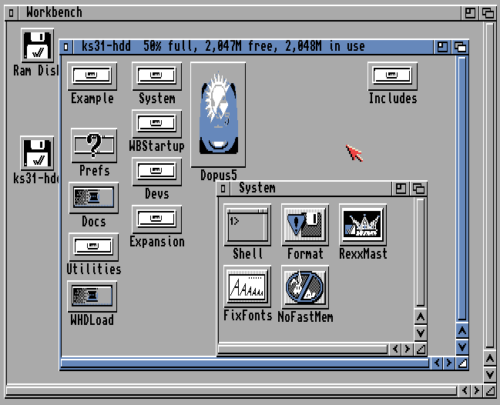Click the Workbench window horizontal scrollbar

click(231, 391)
